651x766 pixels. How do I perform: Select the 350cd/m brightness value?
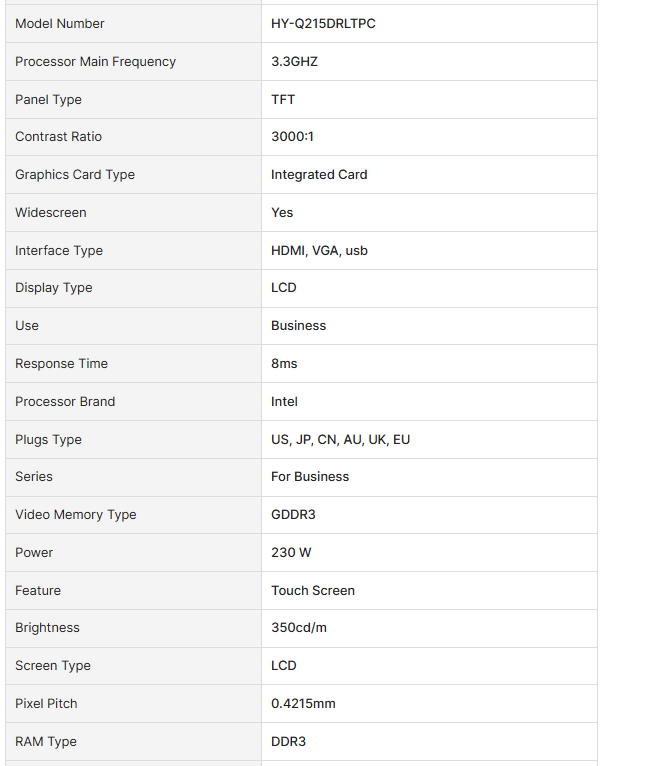(x=299, y=627)
